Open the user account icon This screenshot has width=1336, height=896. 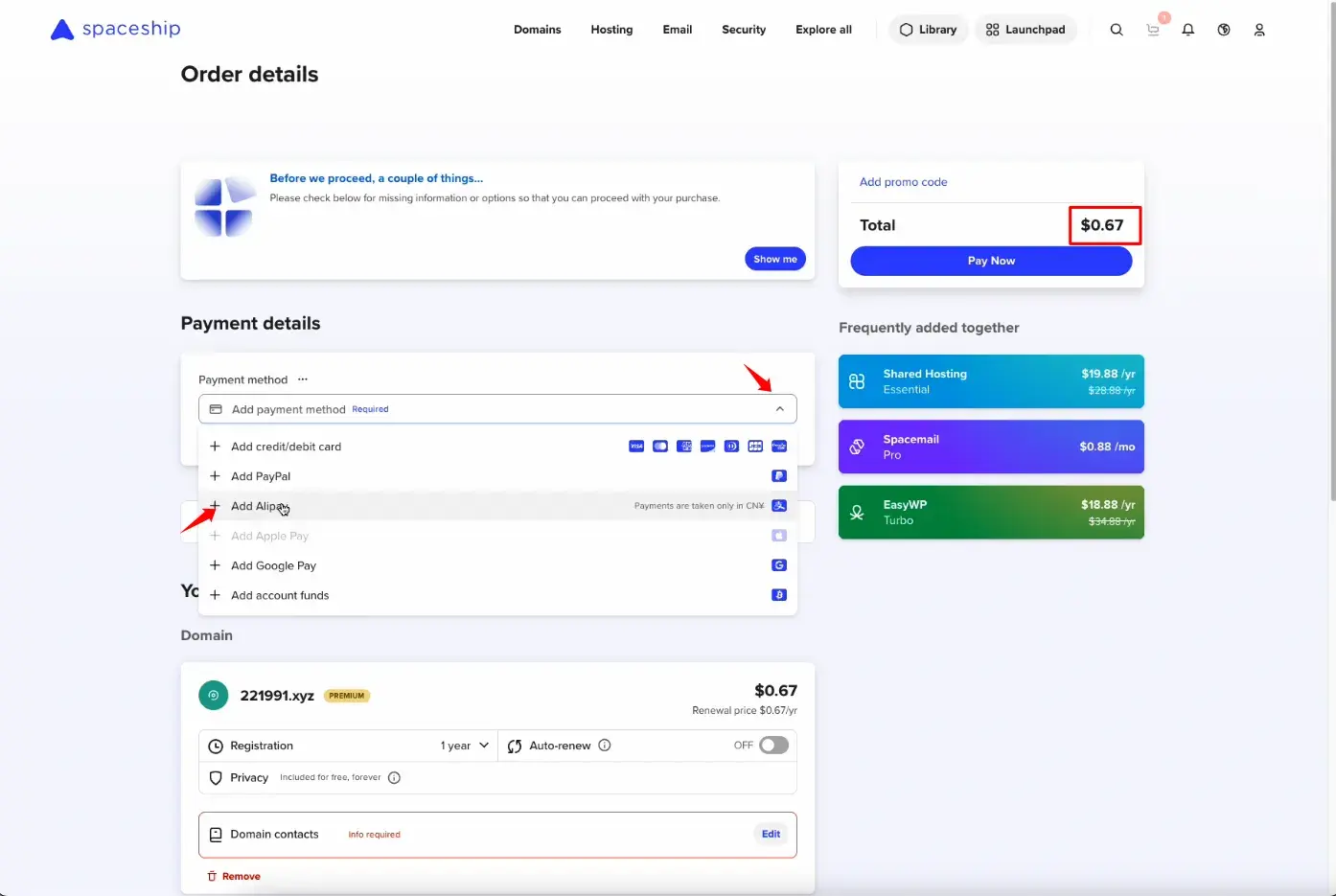[x=1259, y=30]
